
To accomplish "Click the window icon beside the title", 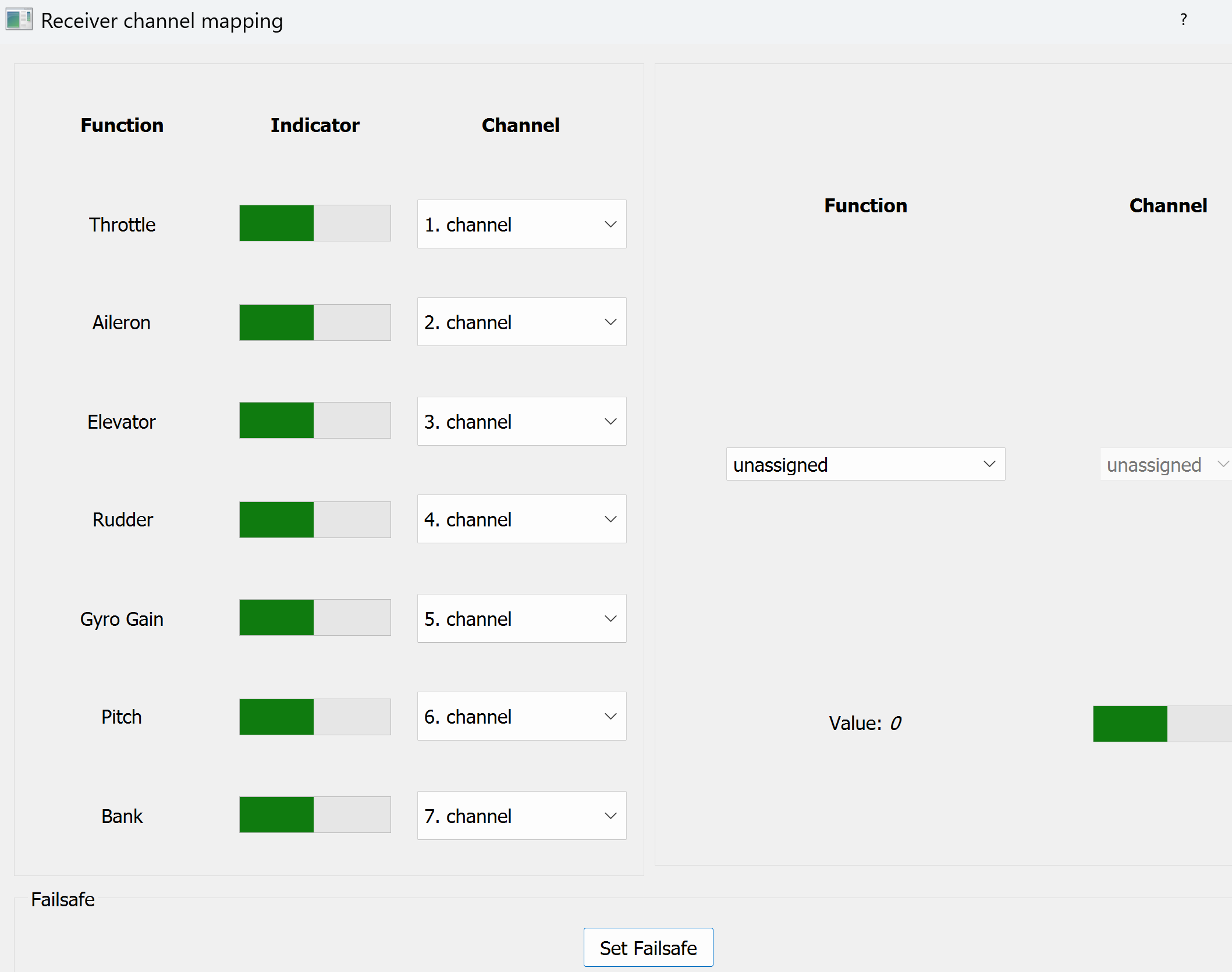I will 19,20.
